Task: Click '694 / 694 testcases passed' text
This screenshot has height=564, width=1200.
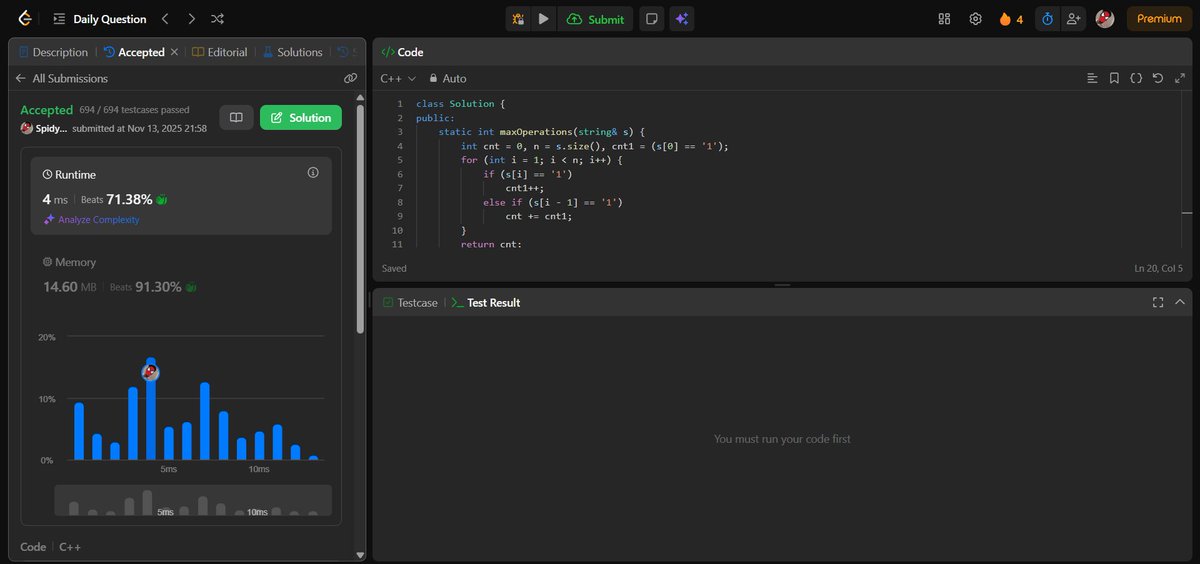Action: coord(134,110)
